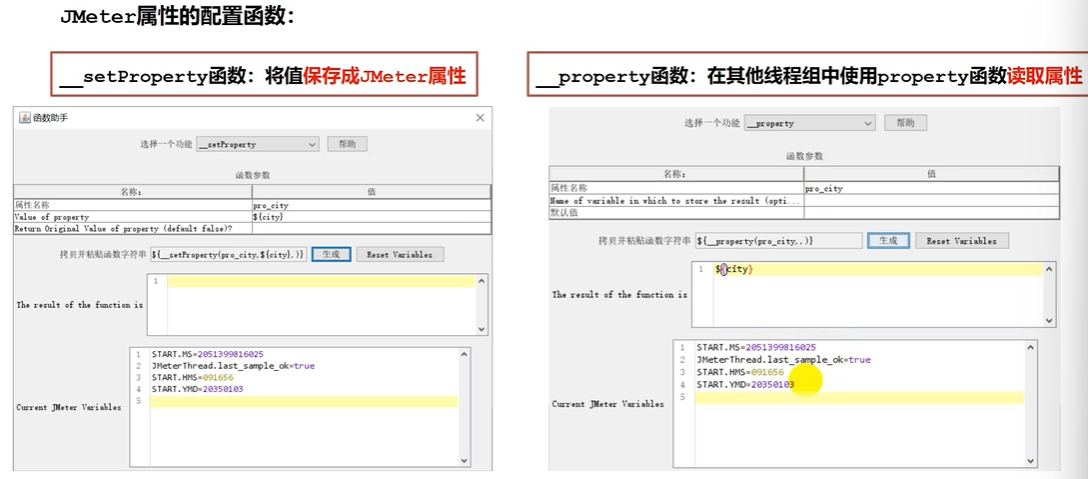Image resolution: width=1088 pixels, height=479 pixels.
Task: Click 帮助 button beside __setProperty
Action: 347,144
